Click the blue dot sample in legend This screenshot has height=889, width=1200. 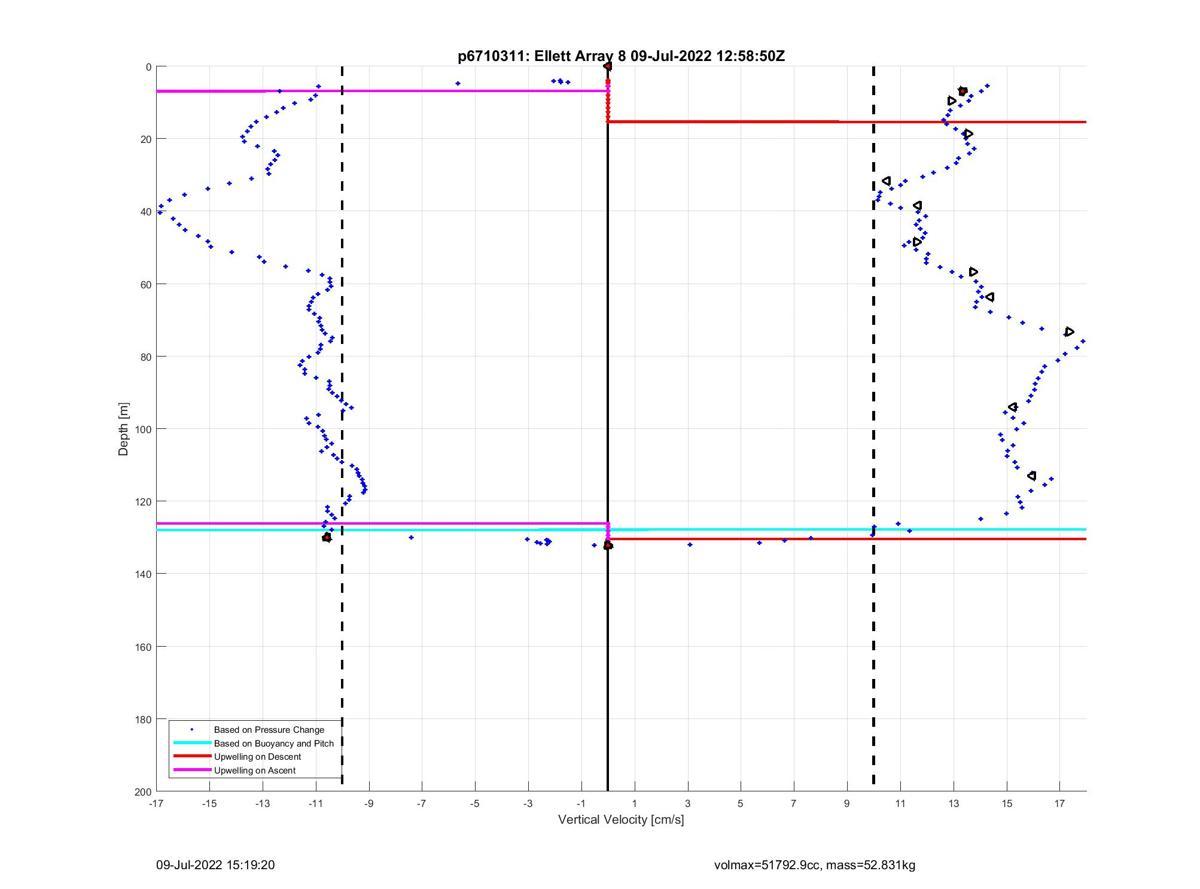pos(191,730)
